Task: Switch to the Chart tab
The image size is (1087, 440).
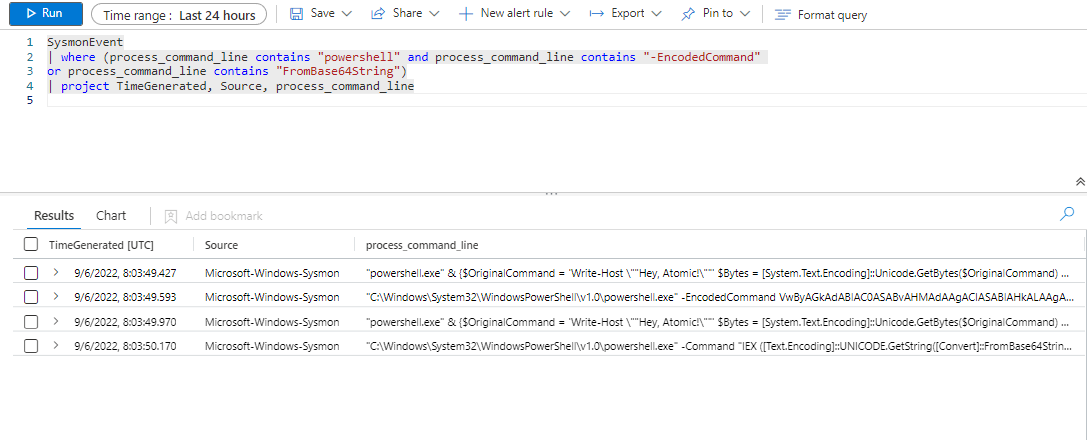Action: [x=111, y=216]
